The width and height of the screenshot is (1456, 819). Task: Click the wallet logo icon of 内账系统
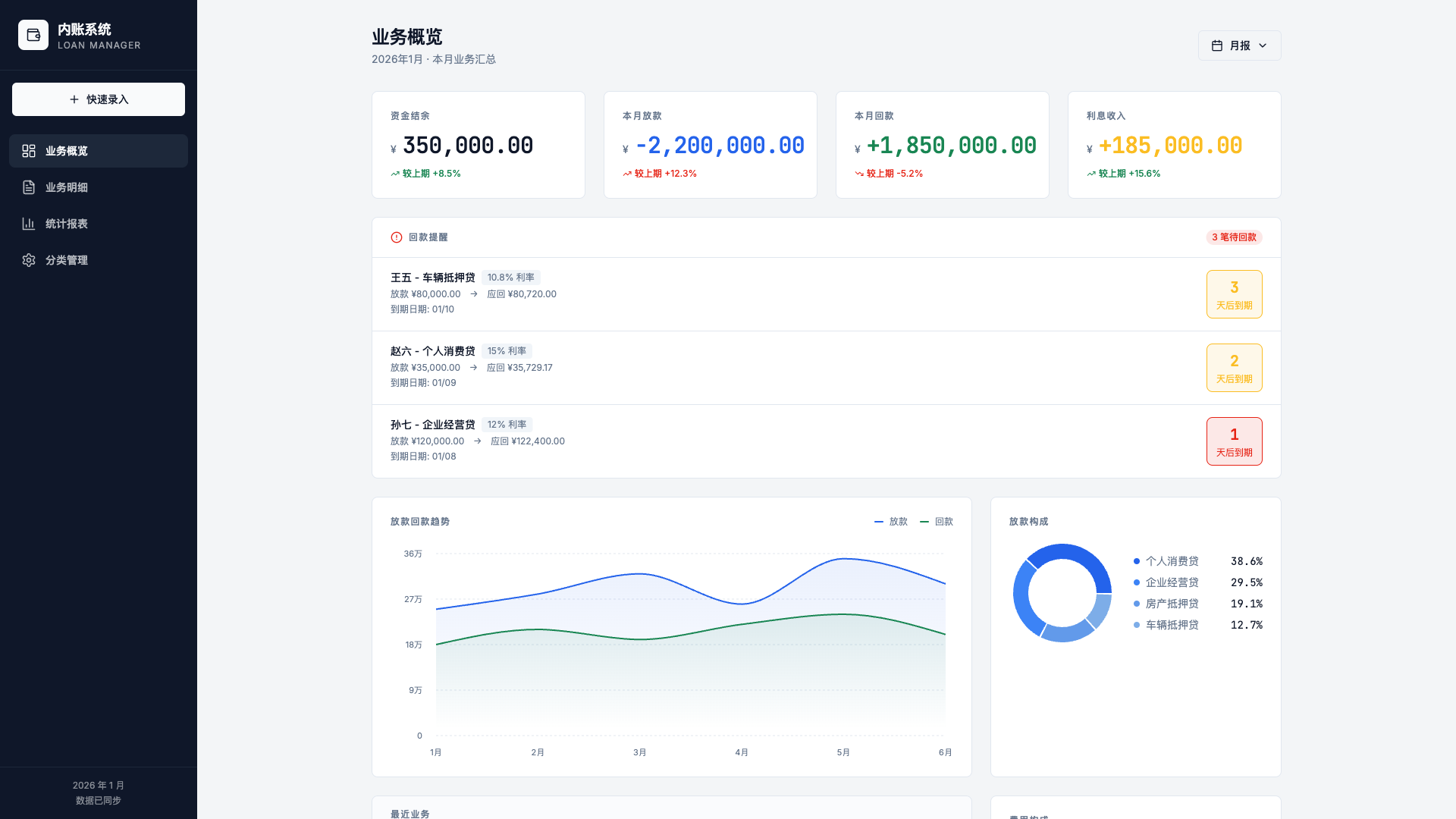tap(33, 35)
